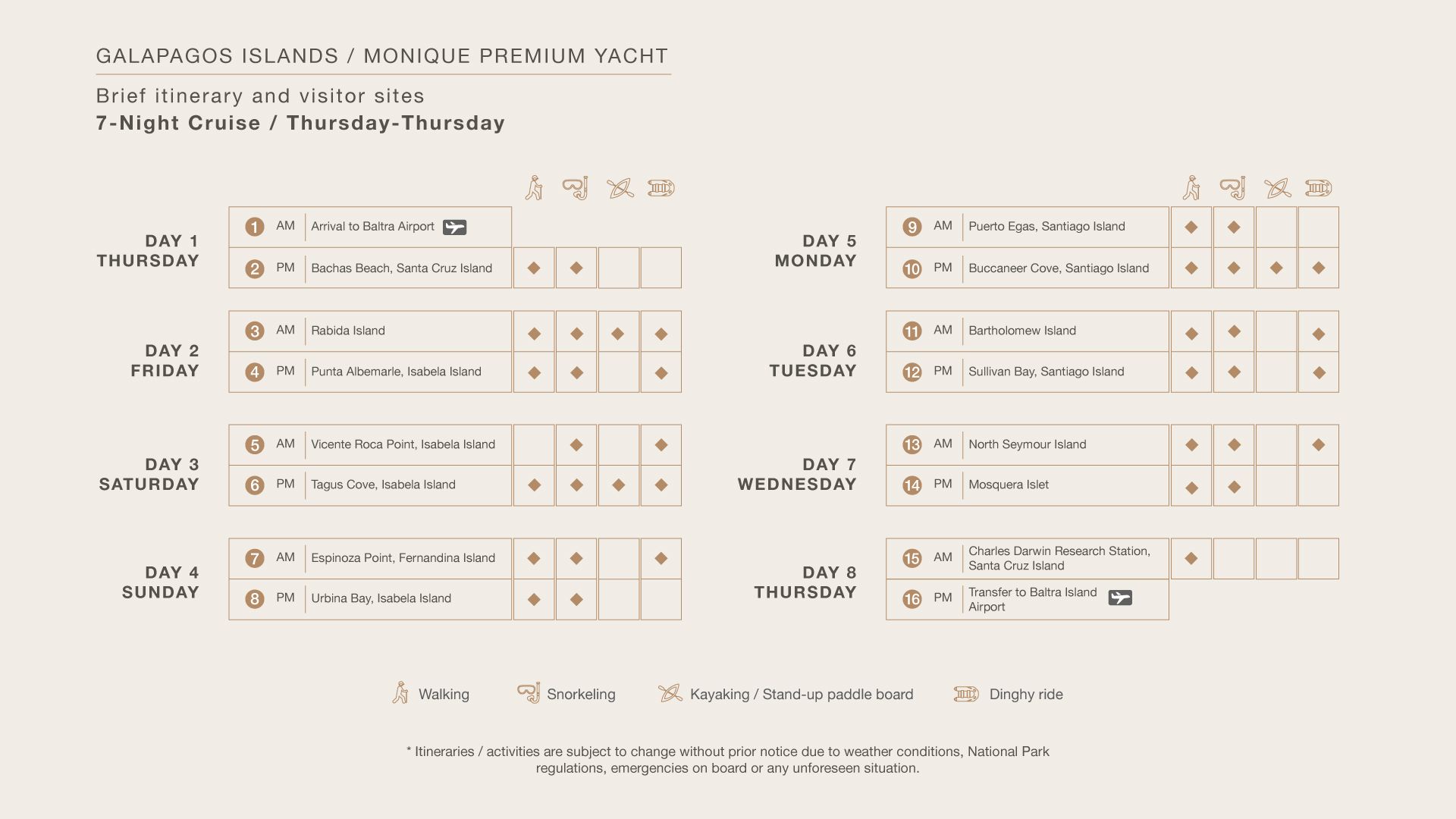Click the number 3 badge for Rabida Island
The image size is (1456, 819).
[255, 331]
